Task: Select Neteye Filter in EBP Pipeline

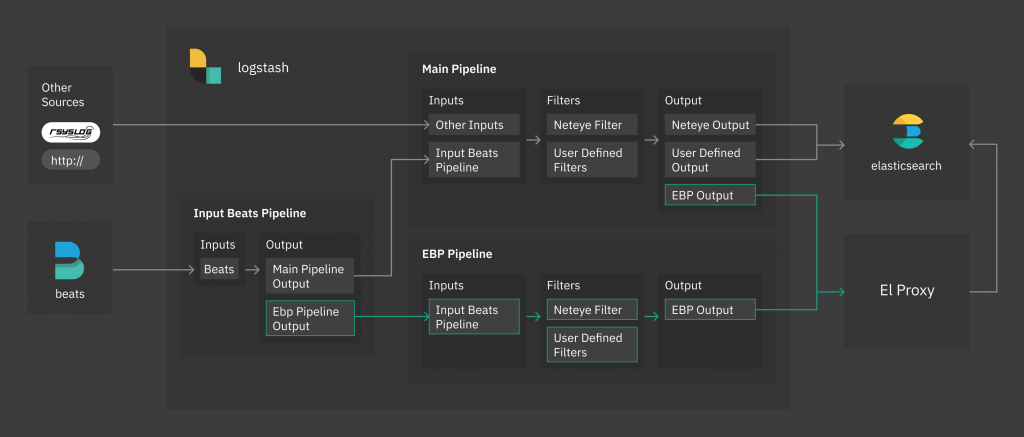Action: pos(592,310)
